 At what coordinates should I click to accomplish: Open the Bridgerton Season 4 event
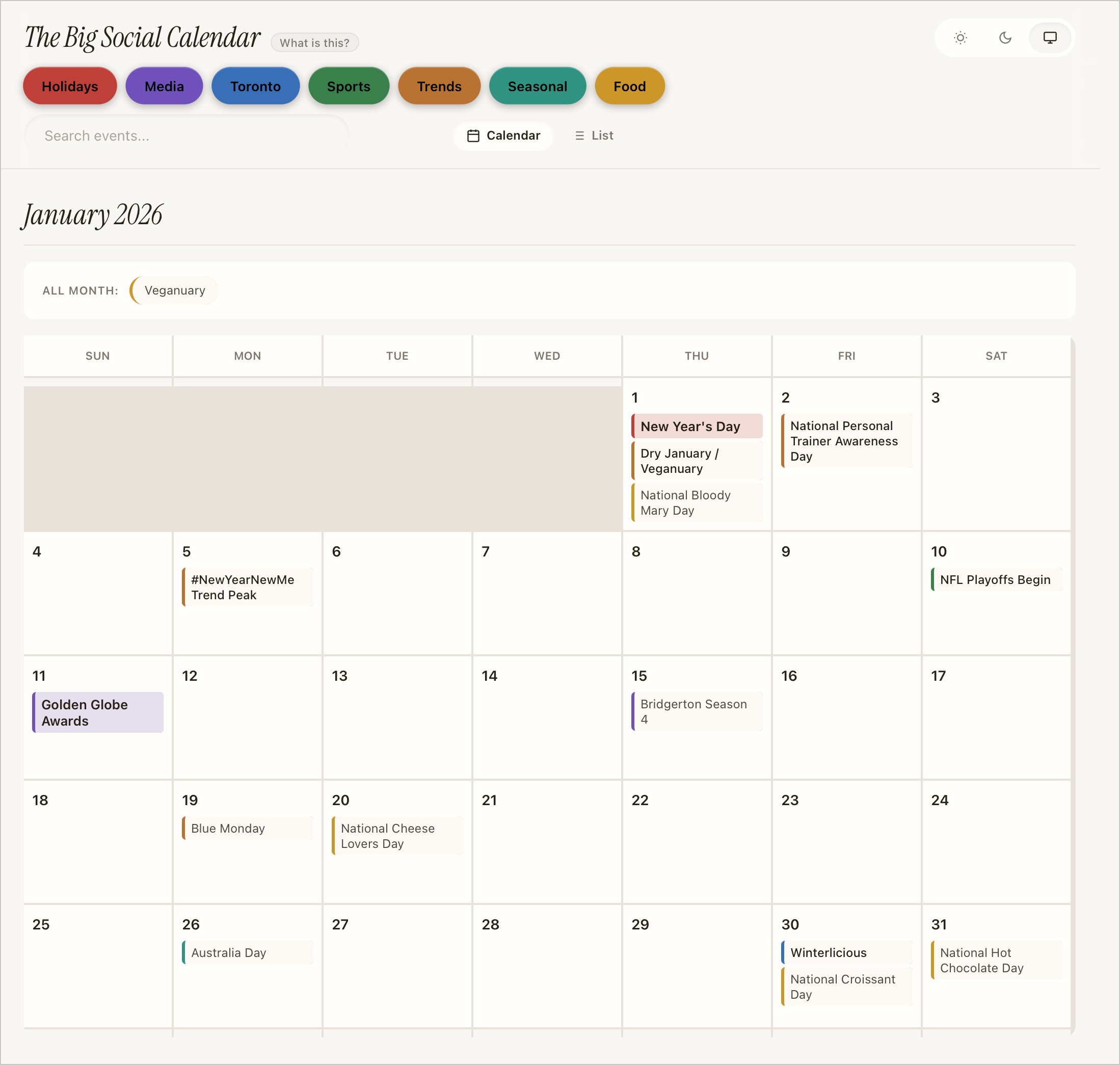click(697, 711)
